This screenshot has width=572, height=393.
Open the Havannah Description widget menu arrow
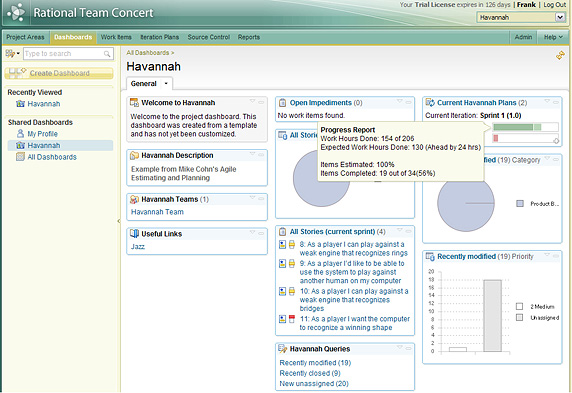[x=252, y=154]
